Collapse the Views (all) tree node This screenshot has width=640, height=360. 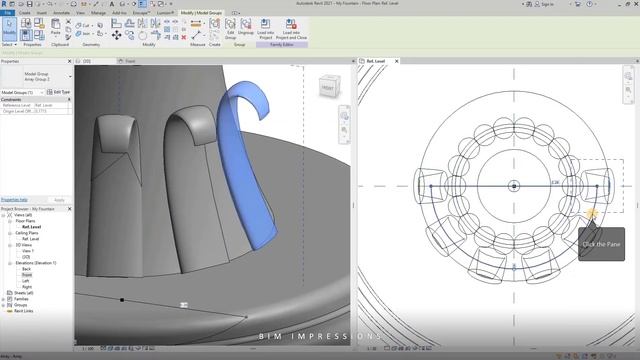click(x=3, y=215)
